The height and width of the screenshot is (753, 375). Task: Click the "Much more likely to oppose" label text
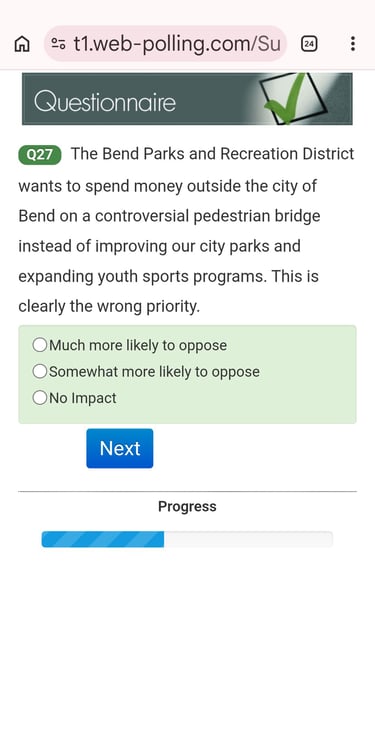click(x=138, y=345)
